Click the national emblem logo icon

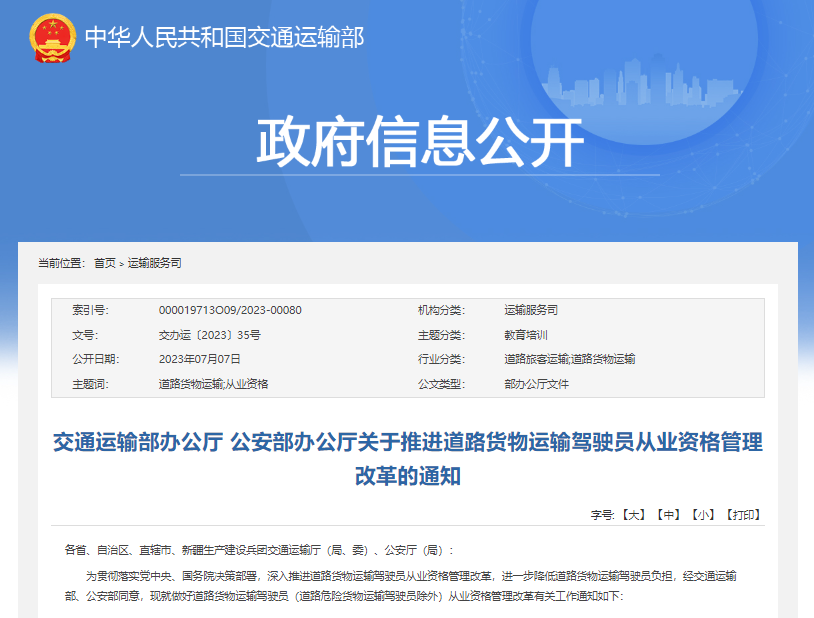[x=52, y=38]
